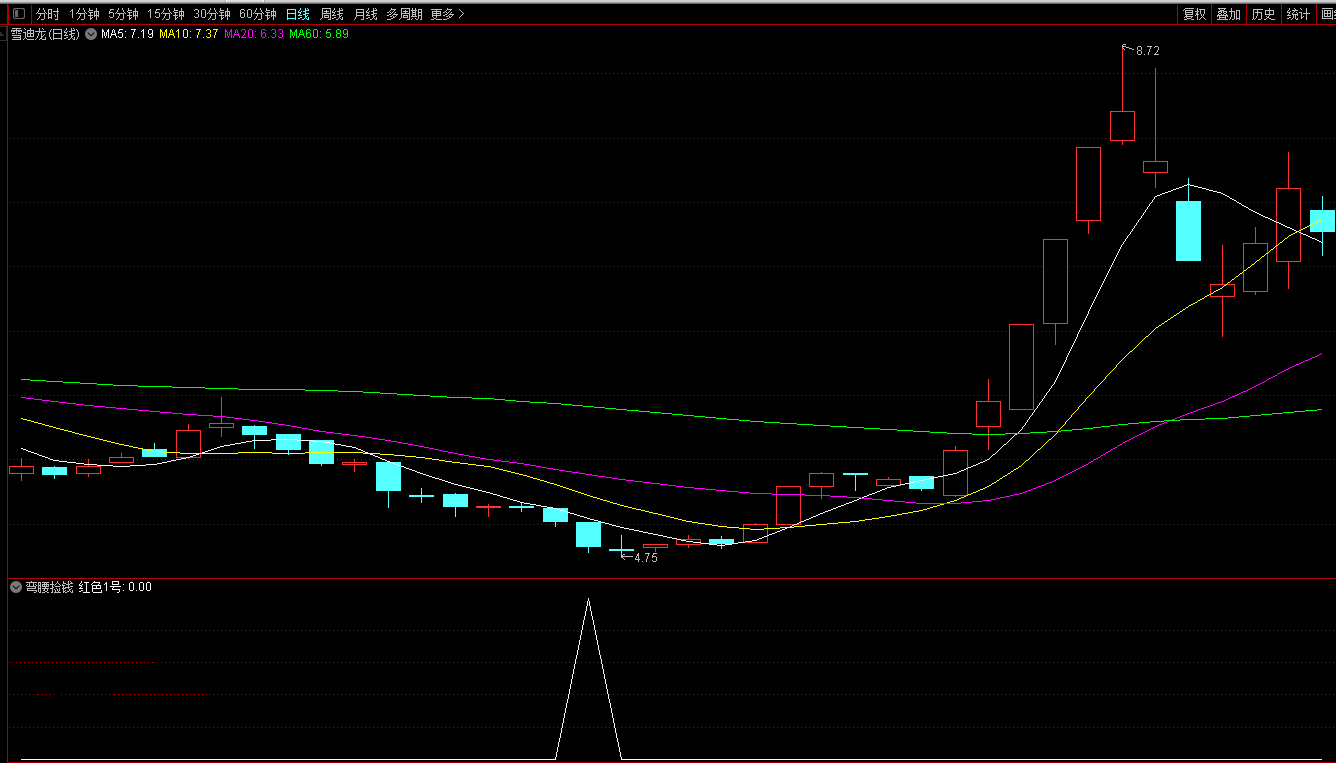The image size is (1336, 763).
Task: Click the MA5: 7.19 label
Action: tap(126, 34)
